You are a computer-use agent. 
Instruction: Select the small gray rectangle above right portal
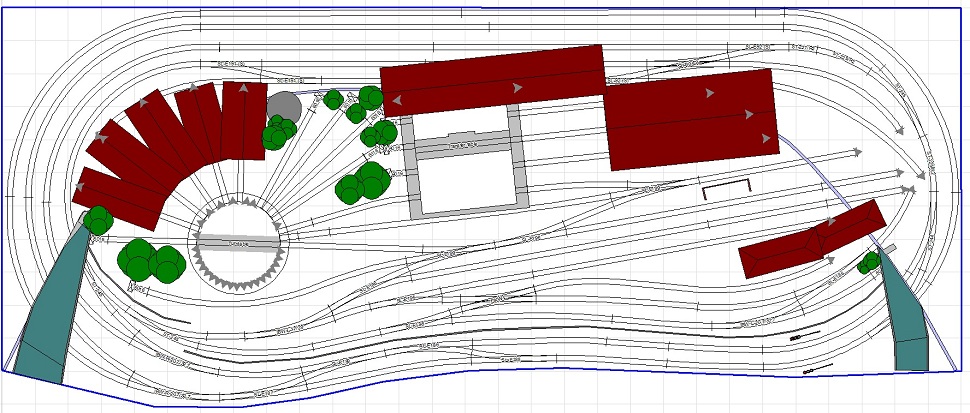tap(888, 247)
